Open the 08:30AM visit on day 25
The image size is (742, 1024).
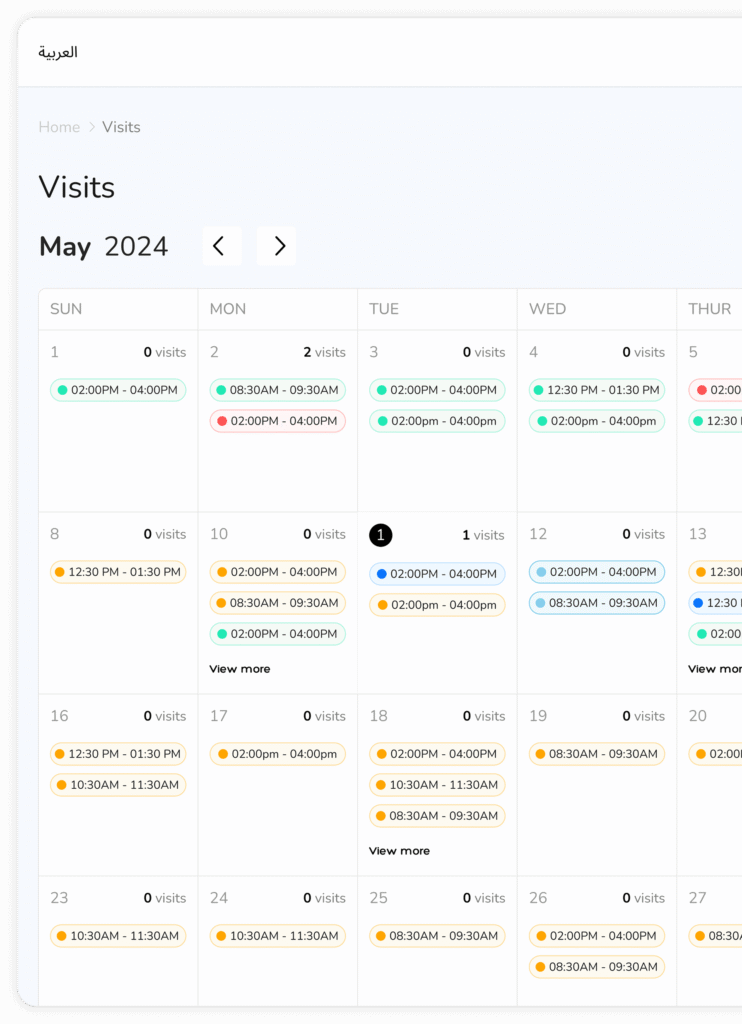tap(437, 936)
